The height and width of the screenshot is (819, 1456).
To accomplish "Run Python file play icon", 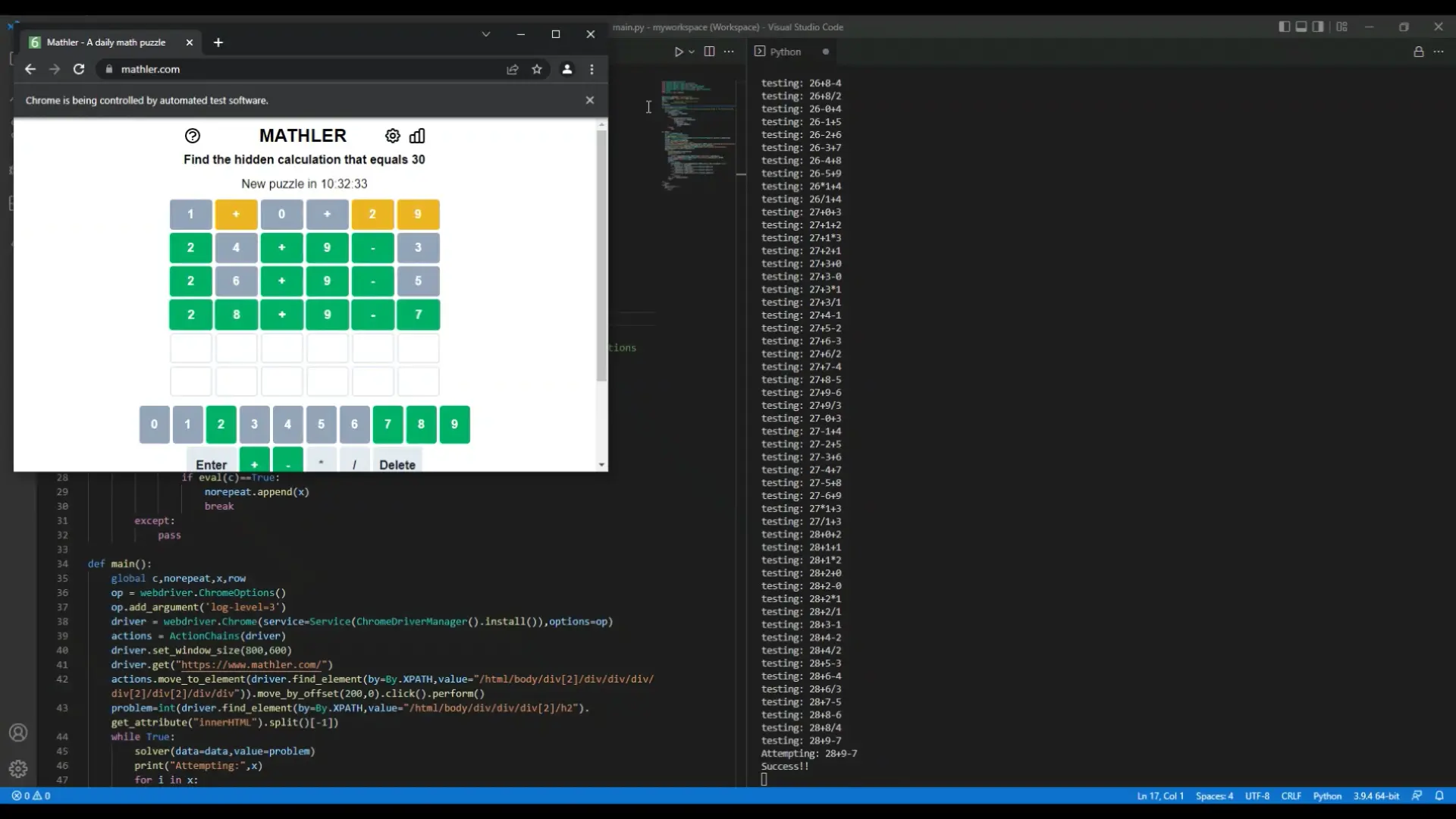I will pos(679,52).
